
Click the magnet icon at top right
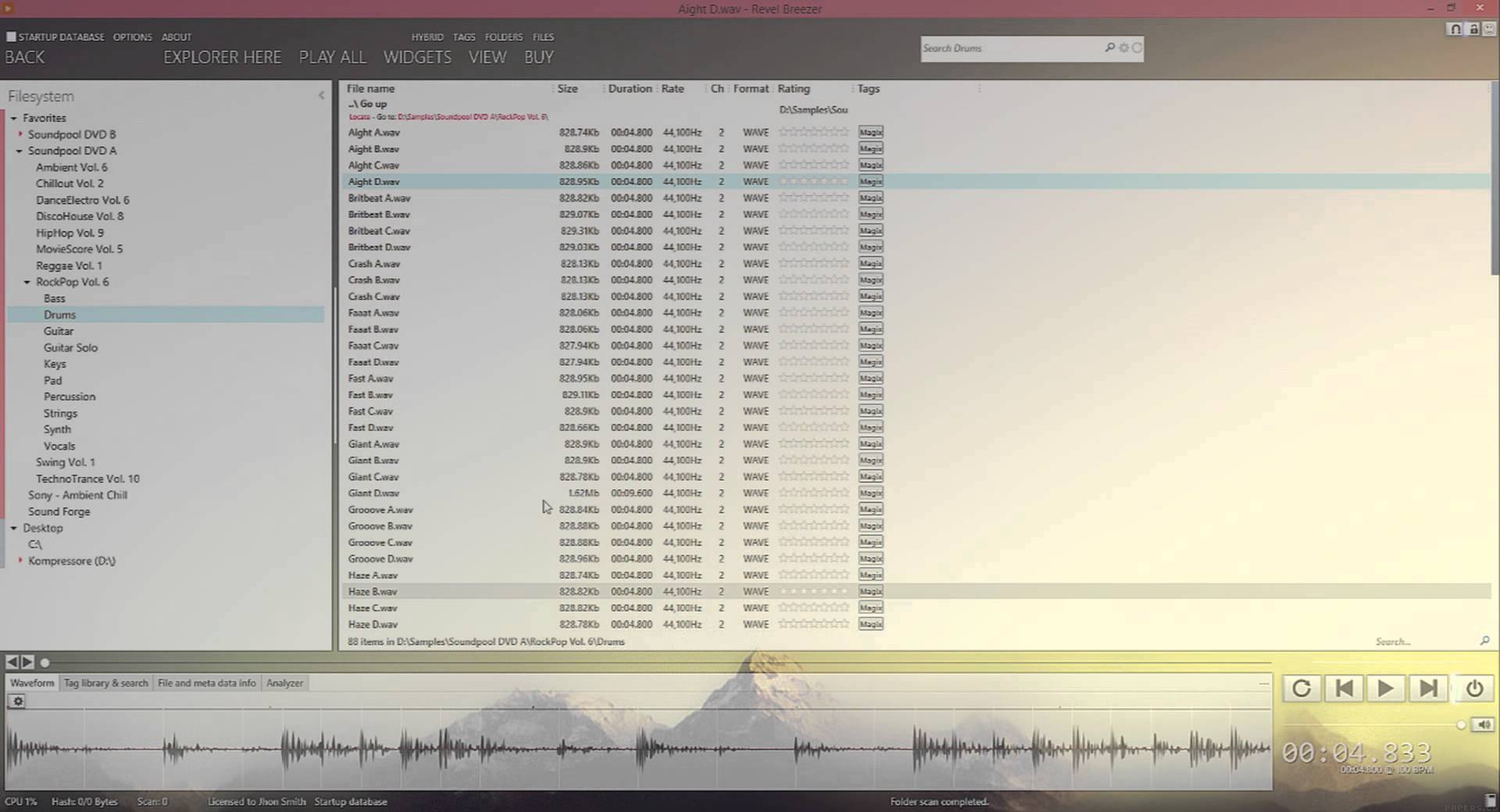pyautogui.click(x=1455, y=29)
